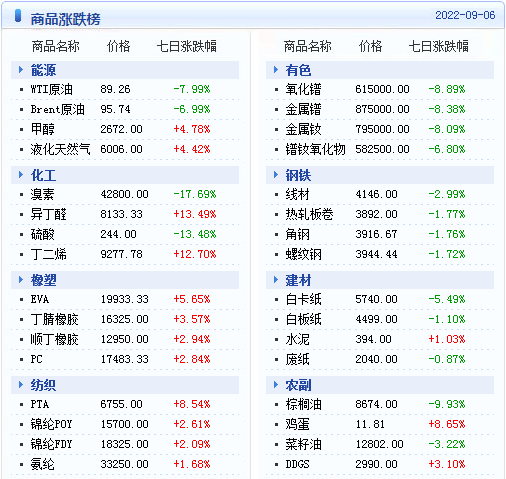
Task: Expand the 农副 category arrow
Action: pos(276,385)
